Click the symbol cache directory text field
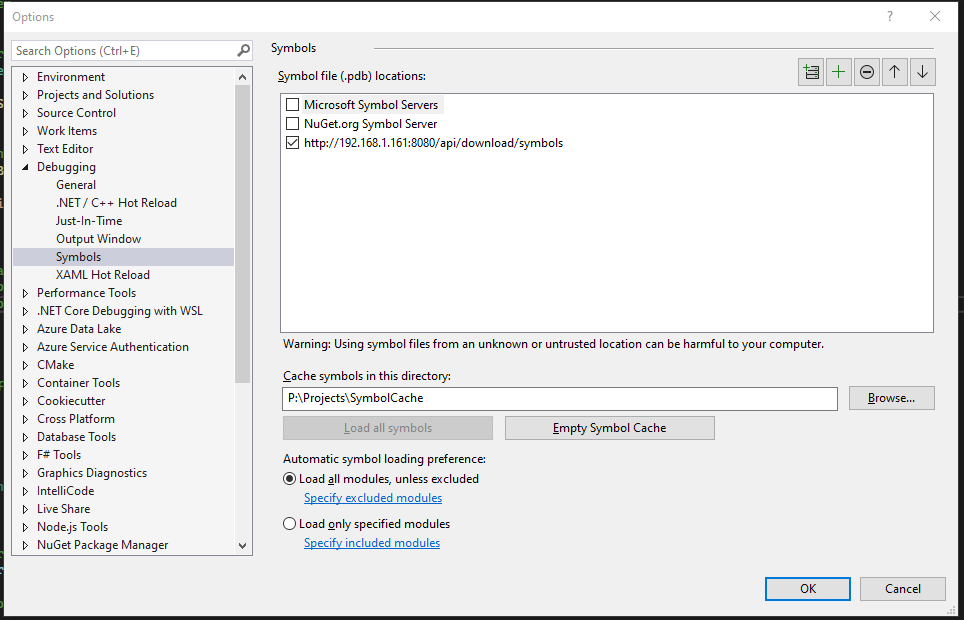Screen dimensions: 964x620 click(559, 398)
